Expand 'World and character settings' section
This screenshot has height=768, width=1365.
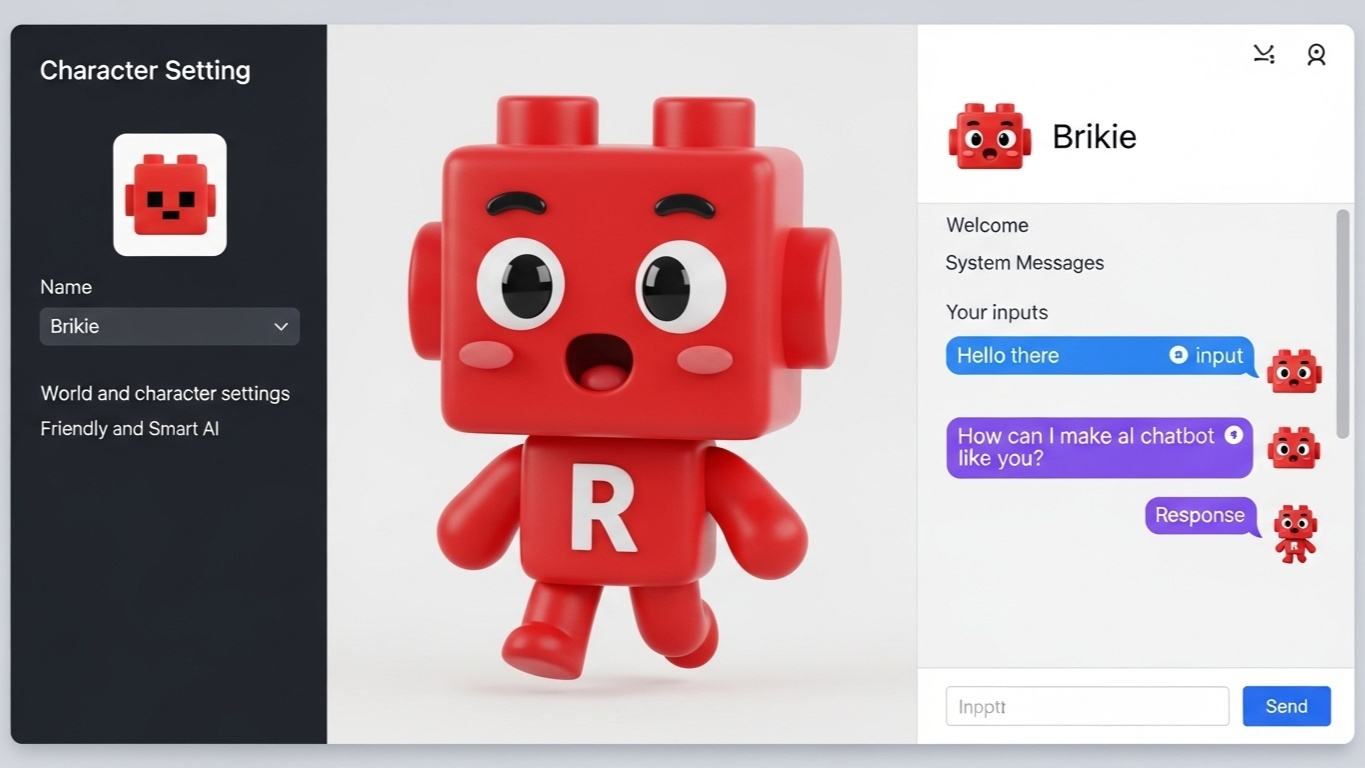tap(165, 393)
